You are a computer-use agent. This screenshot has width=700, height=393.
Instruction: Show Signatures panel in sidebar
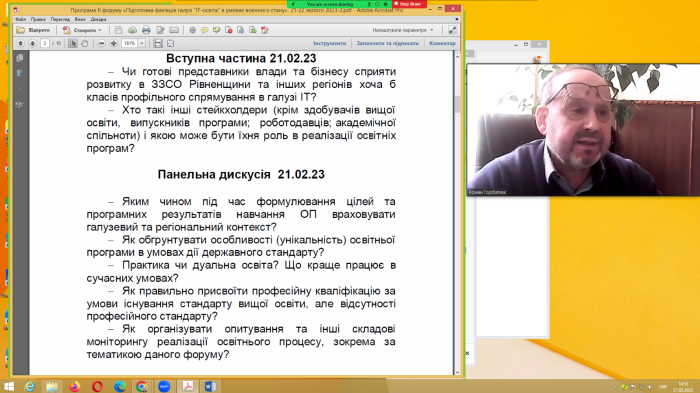pyautogui.click(x=20, y=105)
